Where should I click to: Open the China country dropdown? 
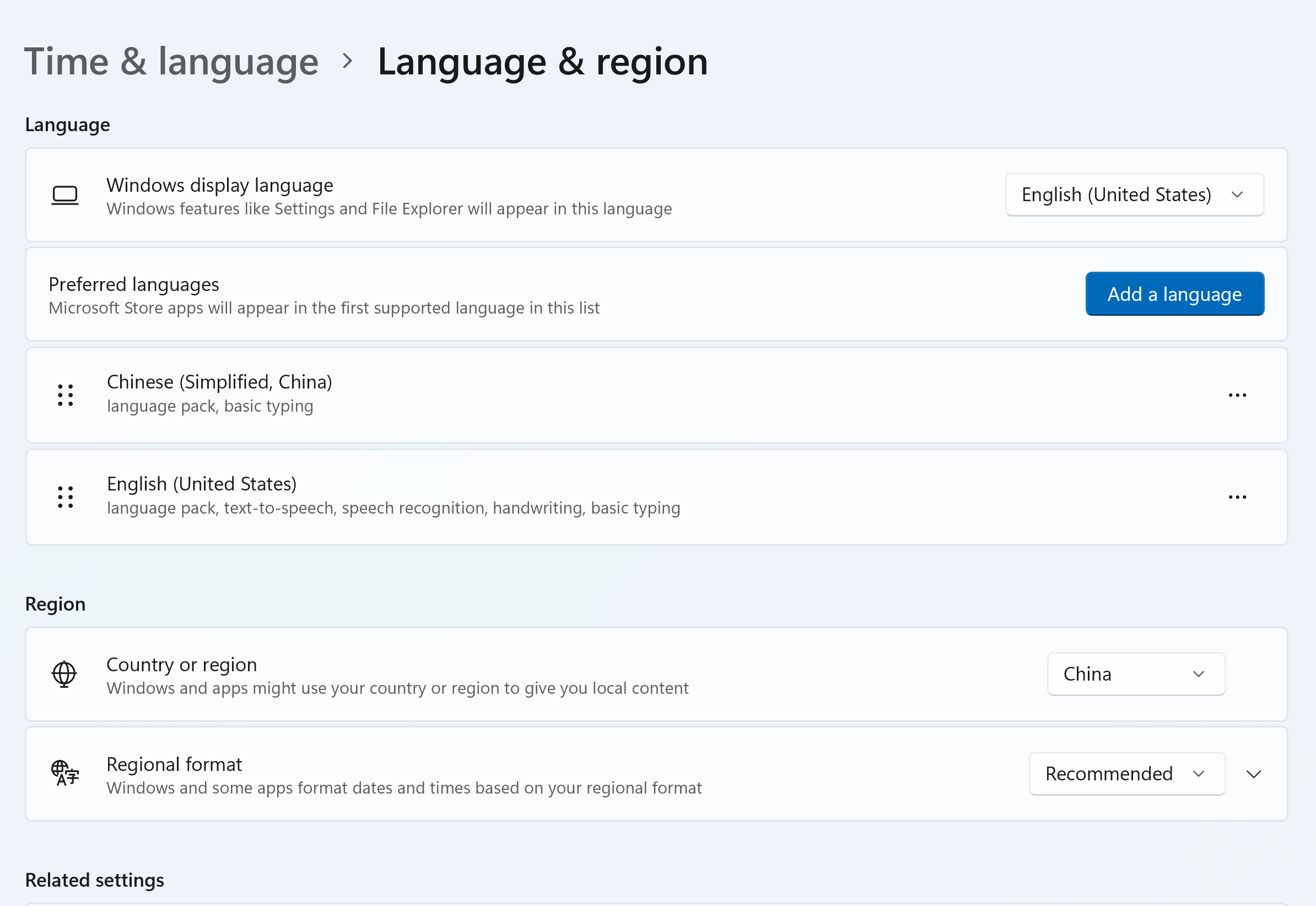[1136, 674]
